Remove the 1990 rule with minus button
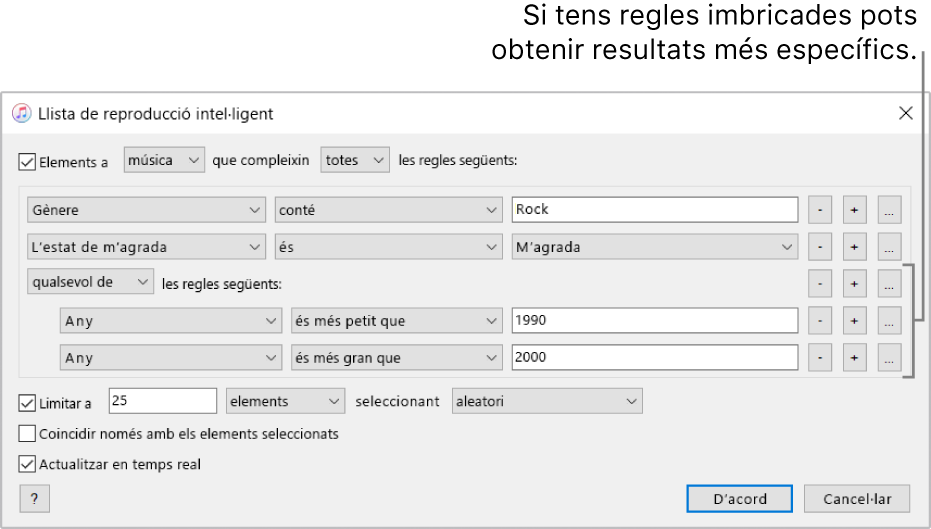Image resolution: width=931 pixels, height=529 pixels. pos(820,321)
